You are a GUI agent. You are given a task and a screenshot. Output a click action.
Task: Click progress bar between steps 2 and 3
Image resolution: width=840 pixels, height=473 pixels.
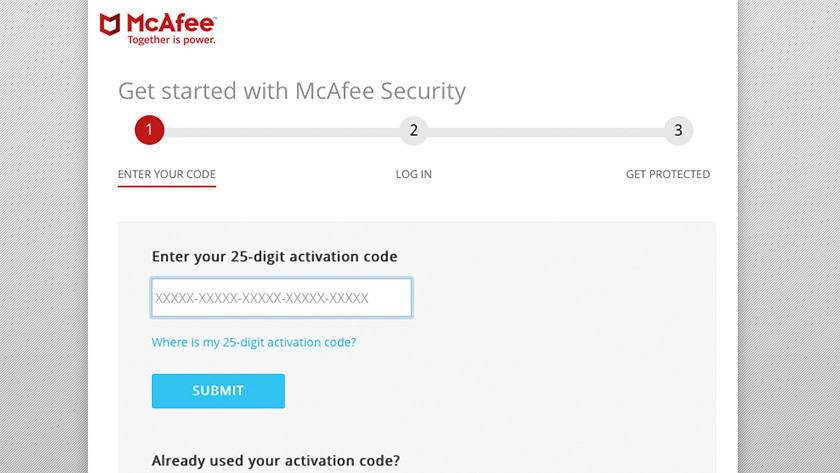tap(545, 131)
